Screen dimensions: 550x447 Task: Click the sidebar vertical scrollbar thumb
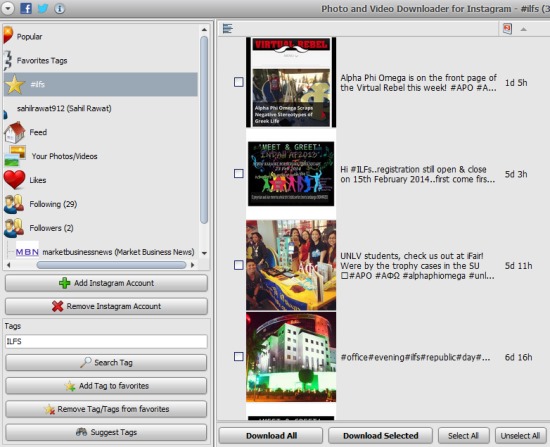(204, 130)
